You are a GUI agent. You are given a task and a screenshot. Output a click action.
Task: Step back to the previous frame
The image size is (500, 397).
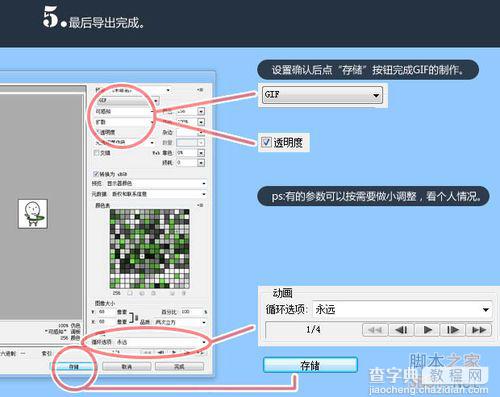(401, 330)
